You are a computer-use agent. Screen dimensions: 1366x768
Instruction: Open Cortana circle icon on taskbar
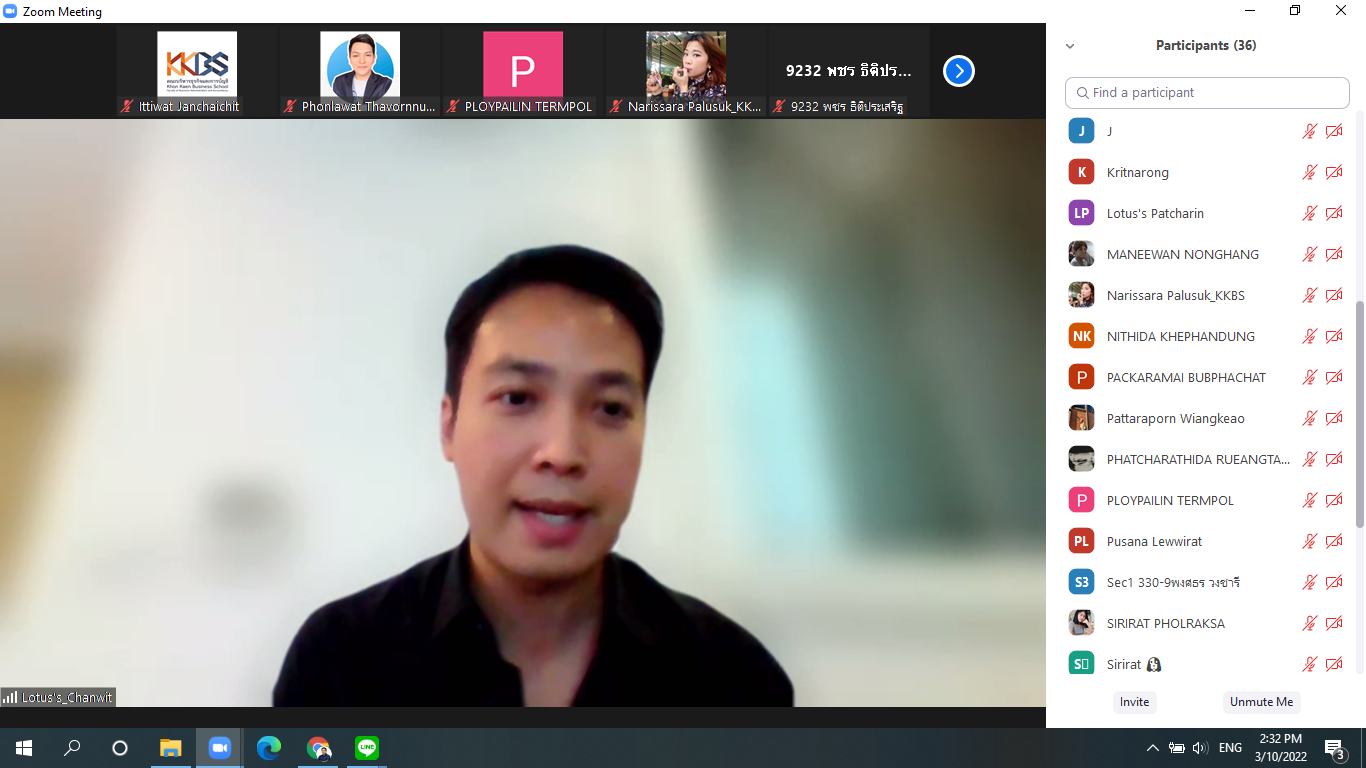coord(120,748)
